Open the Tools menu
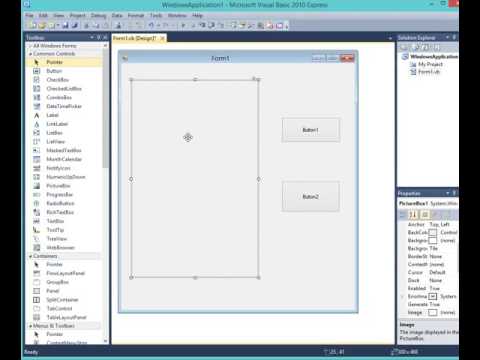The height and width of the screenshot is (360, 480). [x=156, y=15]
